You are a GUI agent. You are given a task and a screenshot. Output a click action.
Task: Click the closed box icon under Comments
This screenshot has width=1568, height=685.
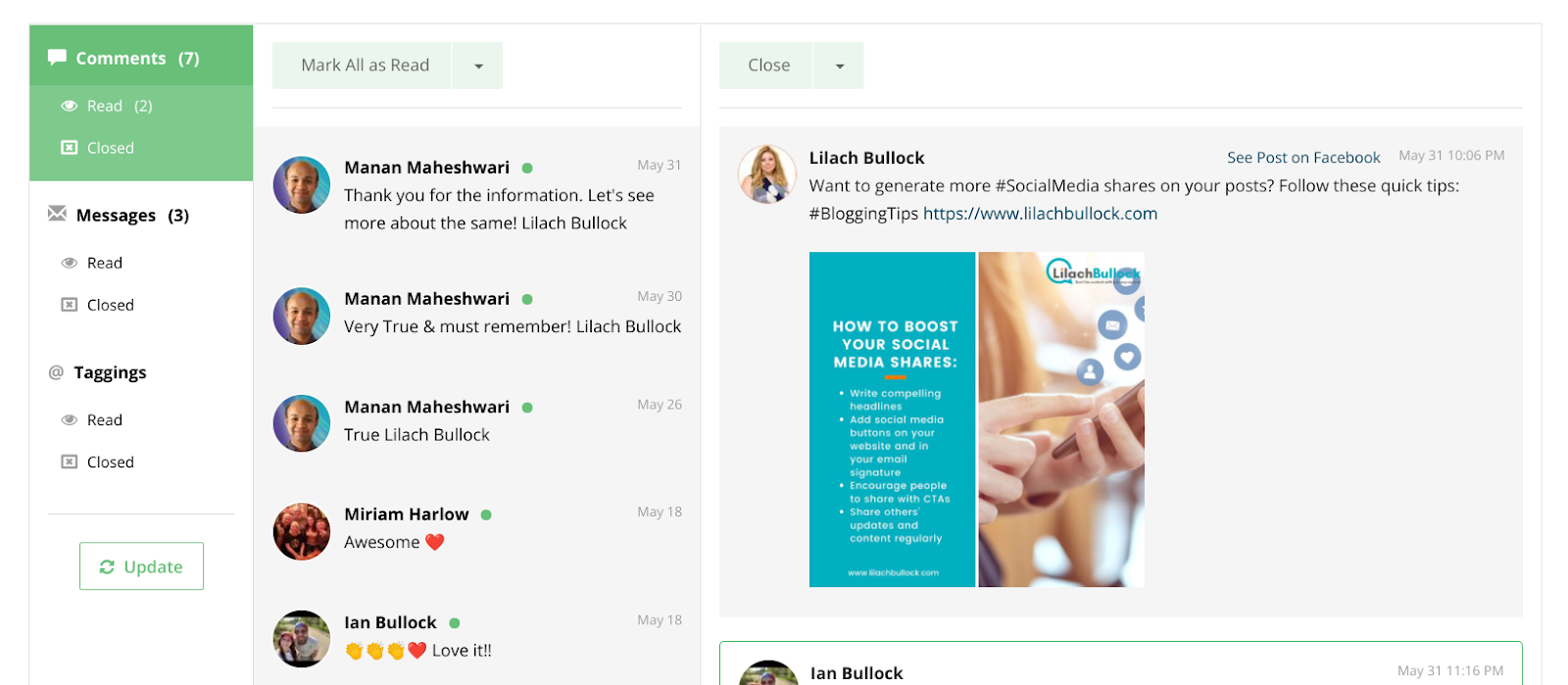pos(70,148)
